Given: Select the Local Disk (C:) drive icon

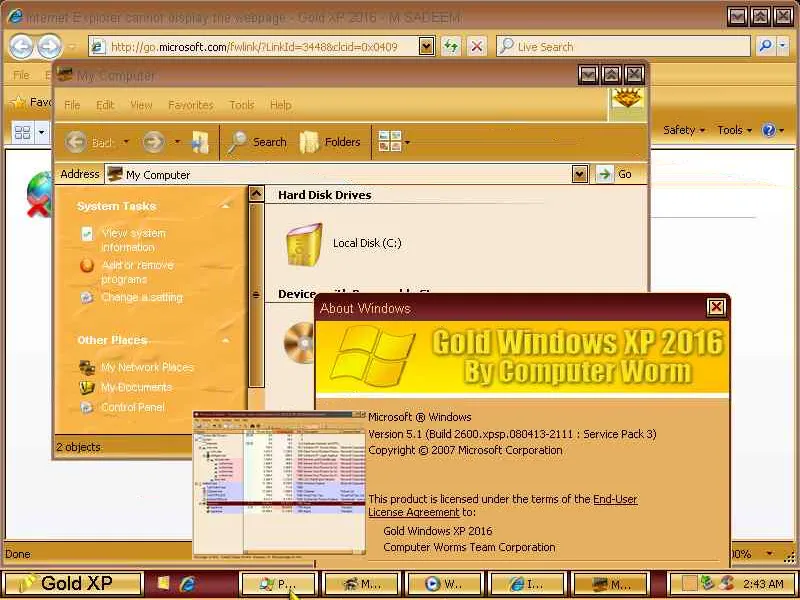Looking at the screenshot, I should (x=304, y=244).
